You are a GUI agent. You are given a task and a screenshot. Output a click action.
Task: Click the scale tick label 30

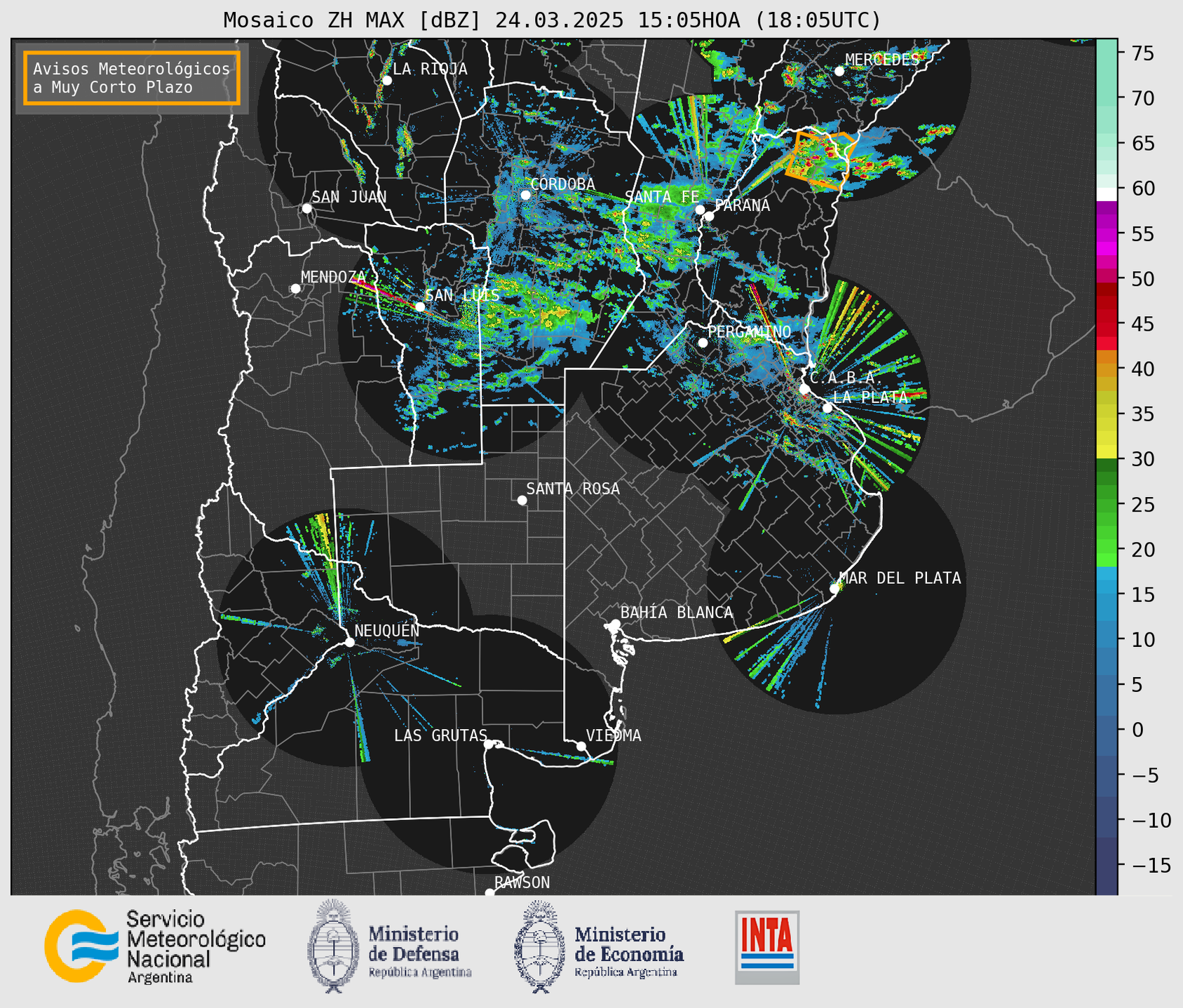(x=1143, y=459)
